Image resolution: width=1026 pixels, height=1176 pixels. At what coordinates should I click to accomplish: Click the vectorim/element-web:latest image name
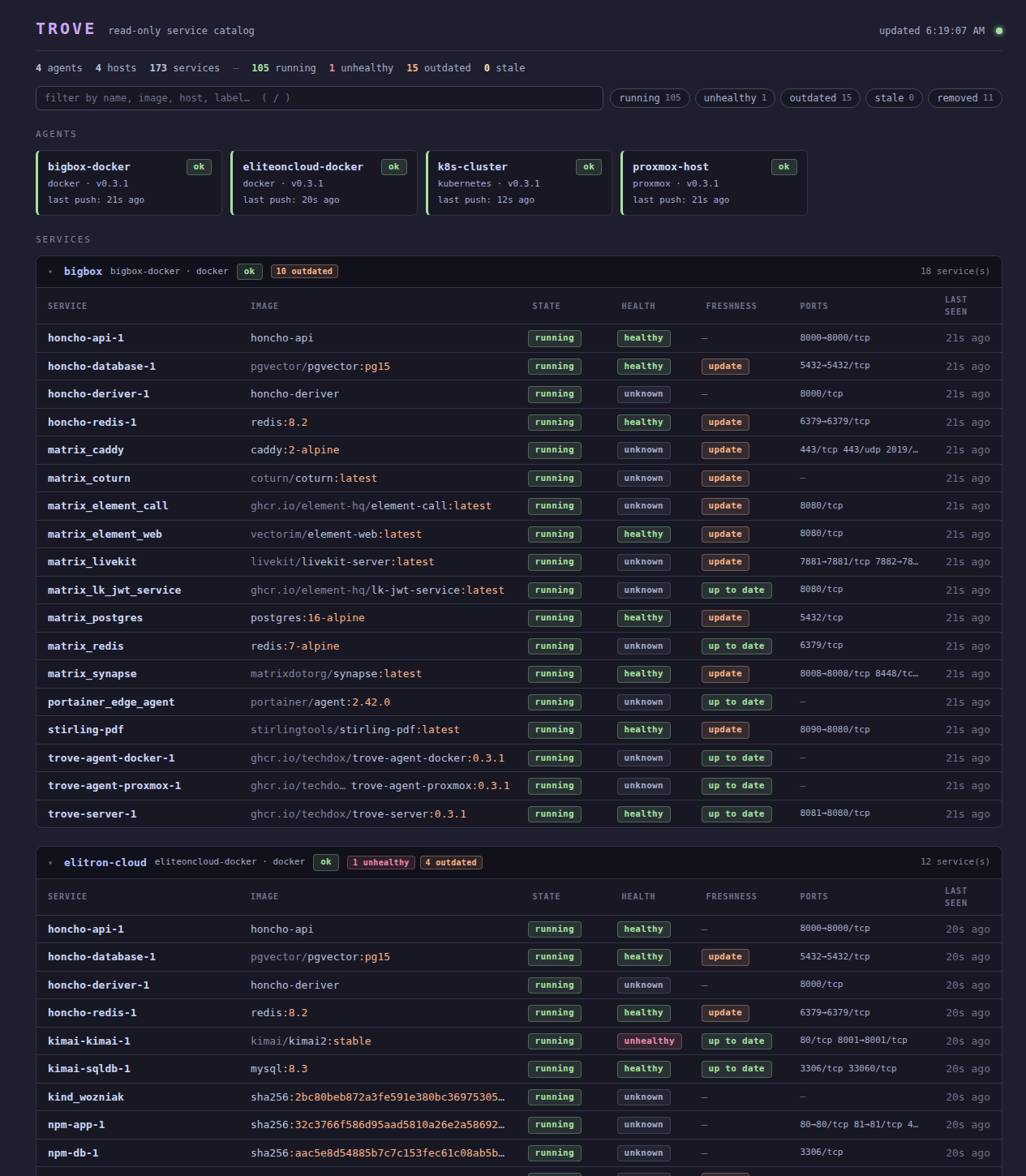336,534
